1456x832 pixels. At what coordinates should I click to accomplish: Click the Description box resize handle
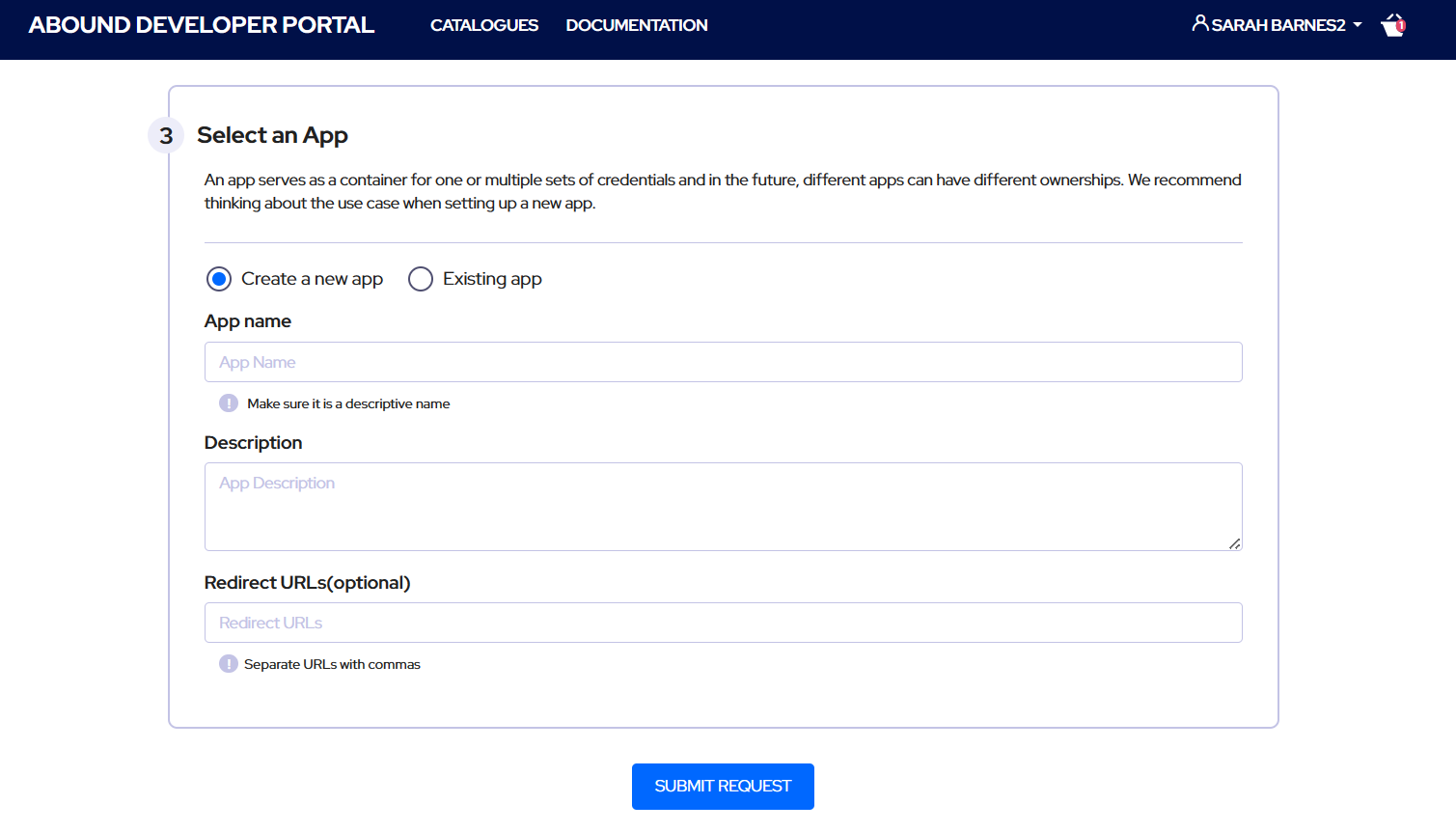1234,543
